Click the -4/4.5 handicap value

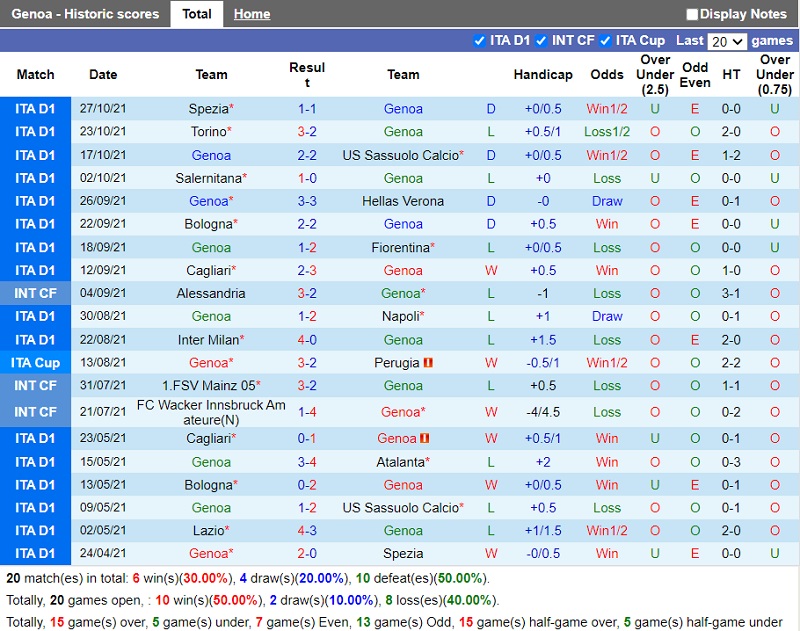543,412
